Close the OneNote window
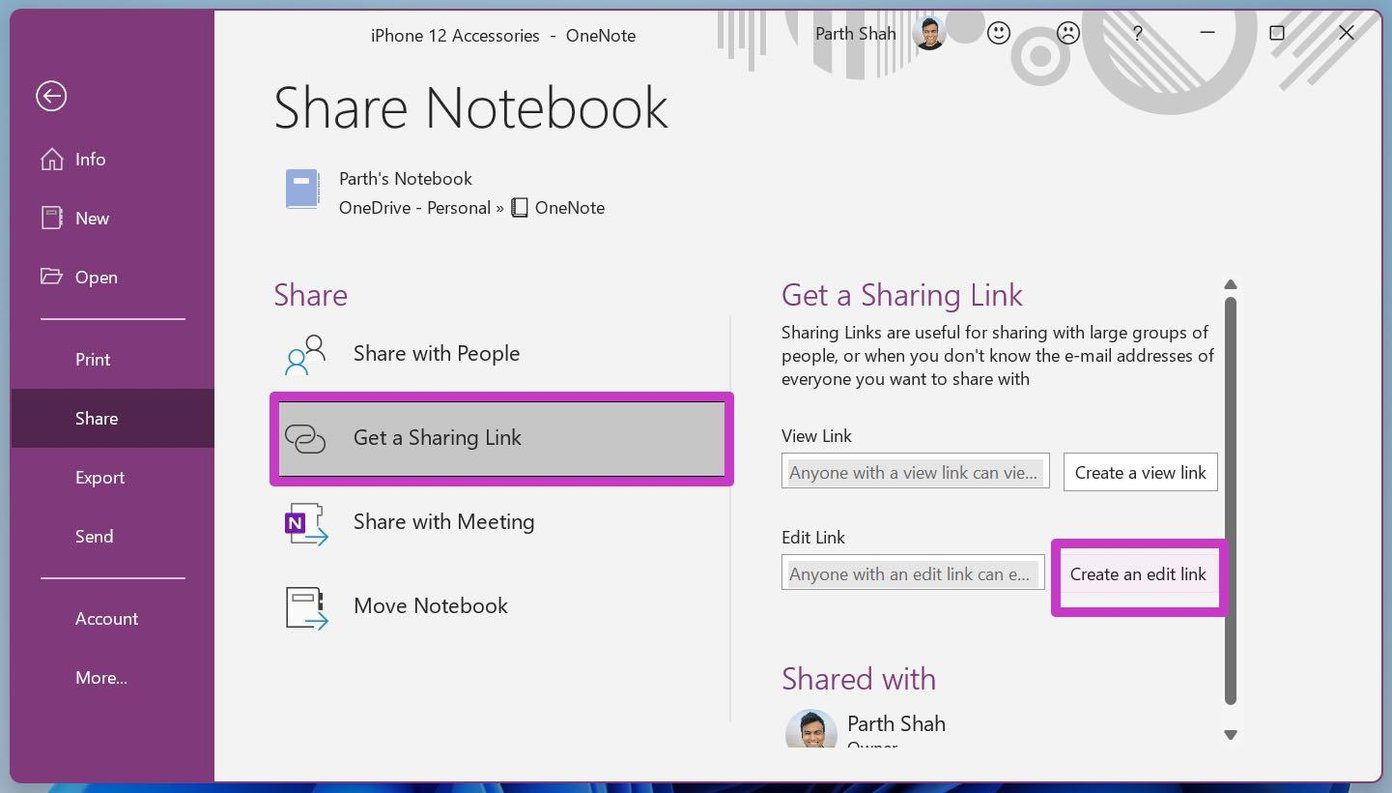This screenshot has width=1392, height=793. pos(1346,33)
